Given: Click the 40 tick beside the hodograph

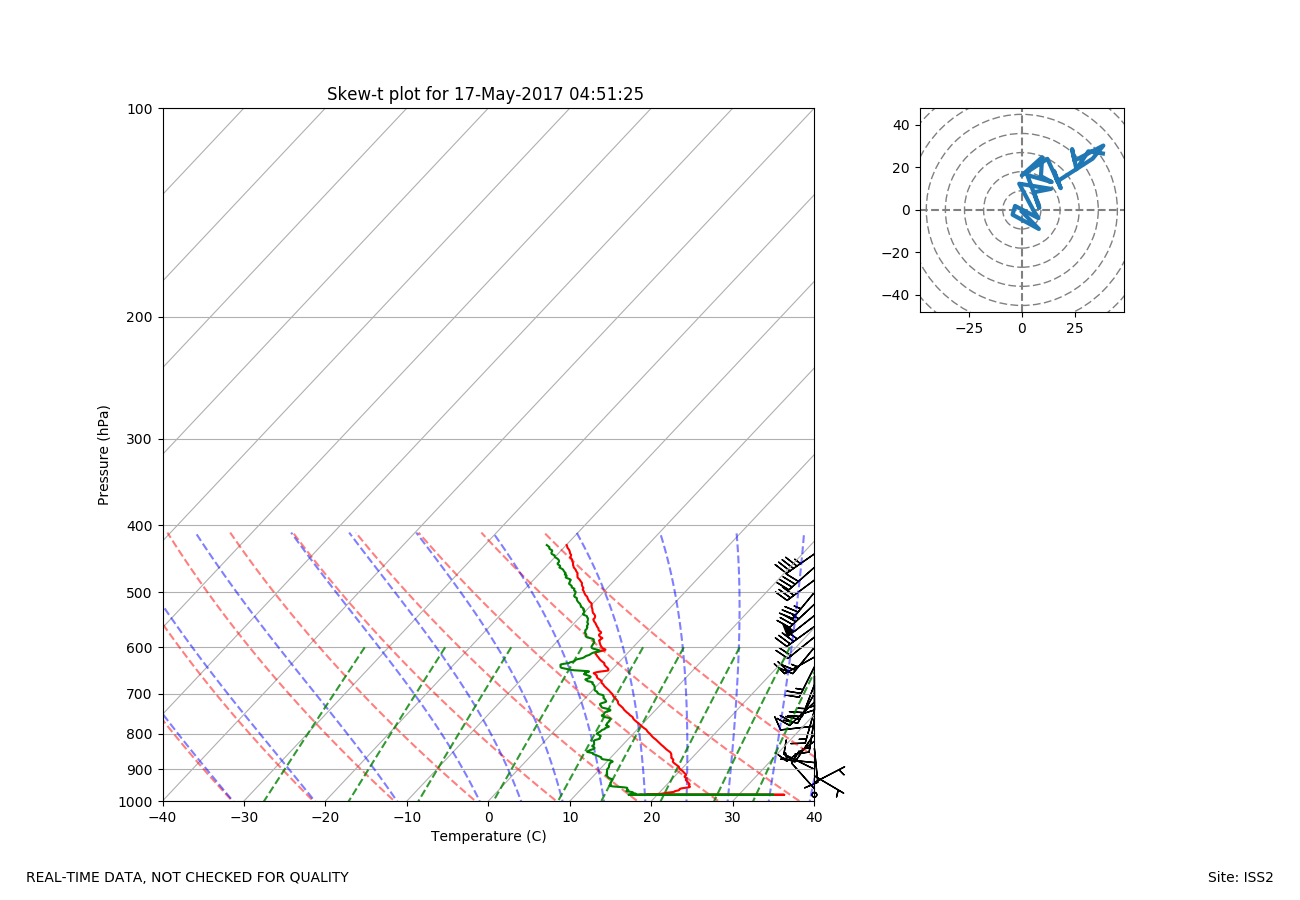Looking at the screenshot, I should (x=903, y=125).
